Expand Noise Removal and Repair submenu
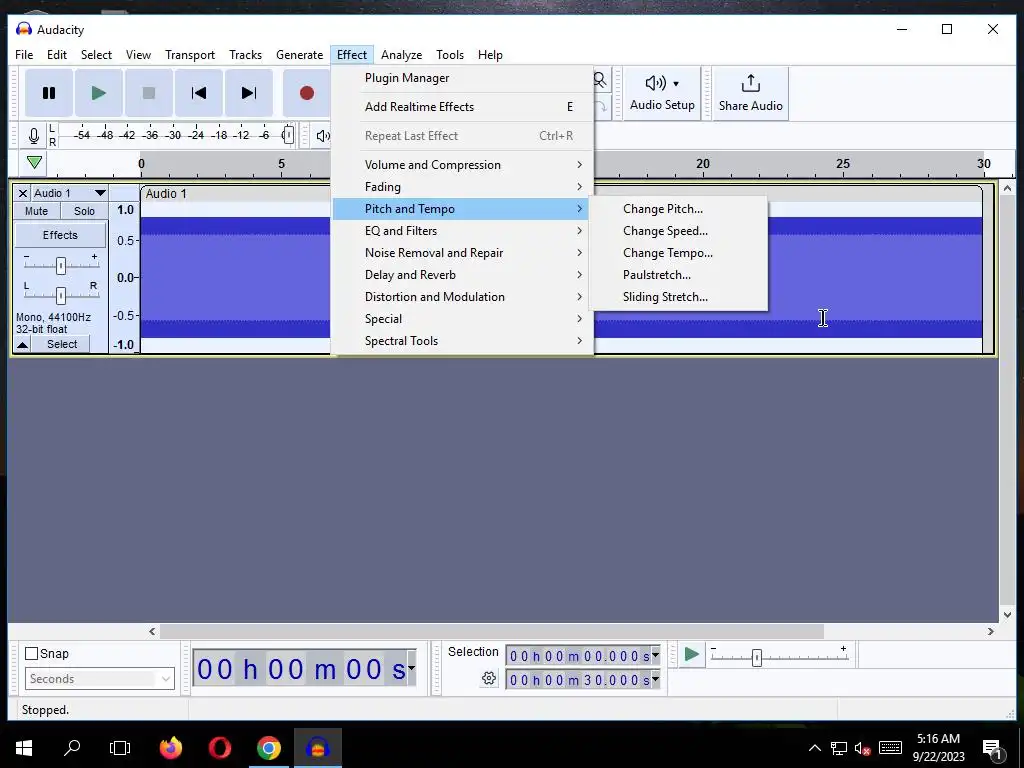1024x768 pixels. click(462, 253)
